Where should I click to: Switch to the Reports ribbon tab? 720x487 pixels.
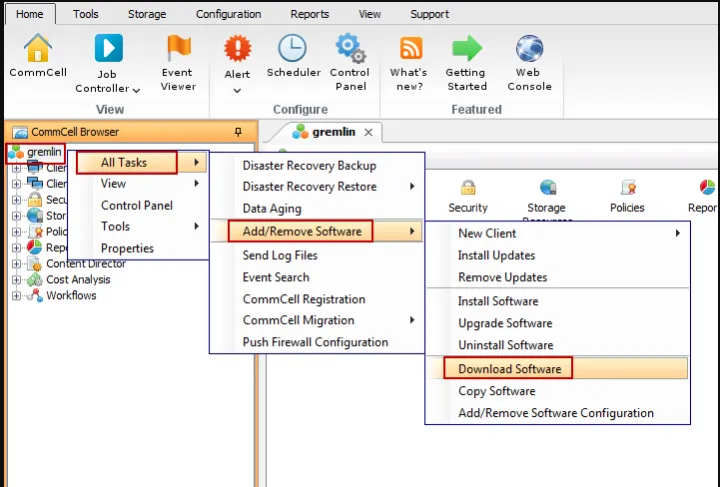[x=309, y=14]
